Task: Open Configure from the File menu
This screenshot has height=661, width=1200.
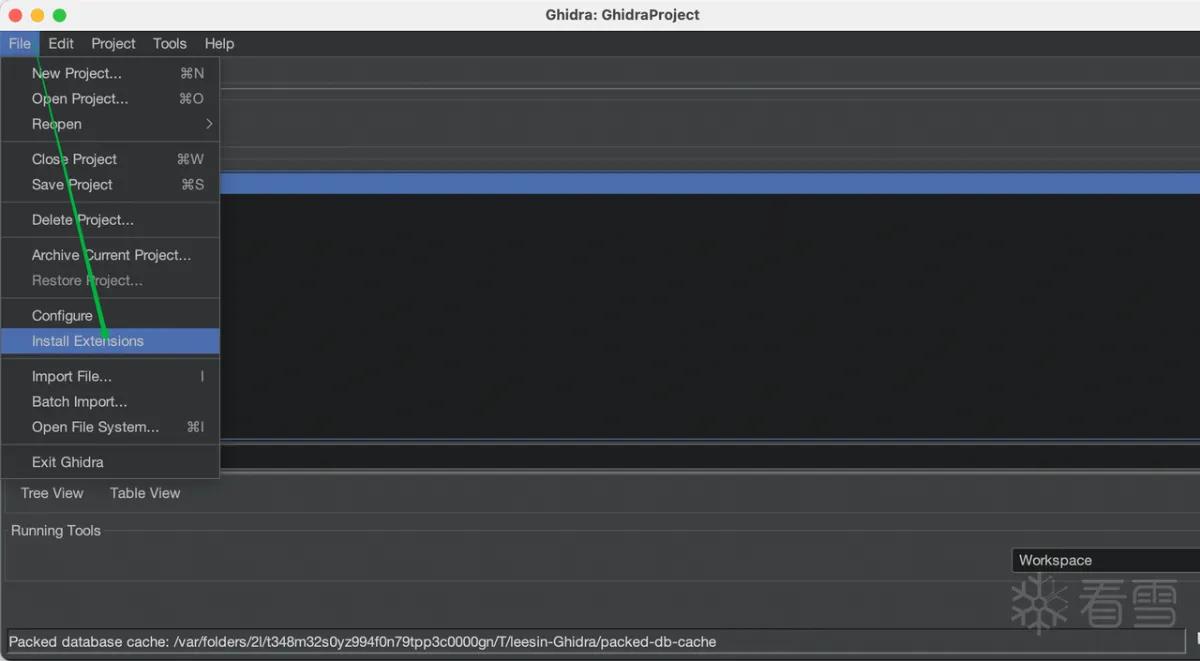Action: 110,315
